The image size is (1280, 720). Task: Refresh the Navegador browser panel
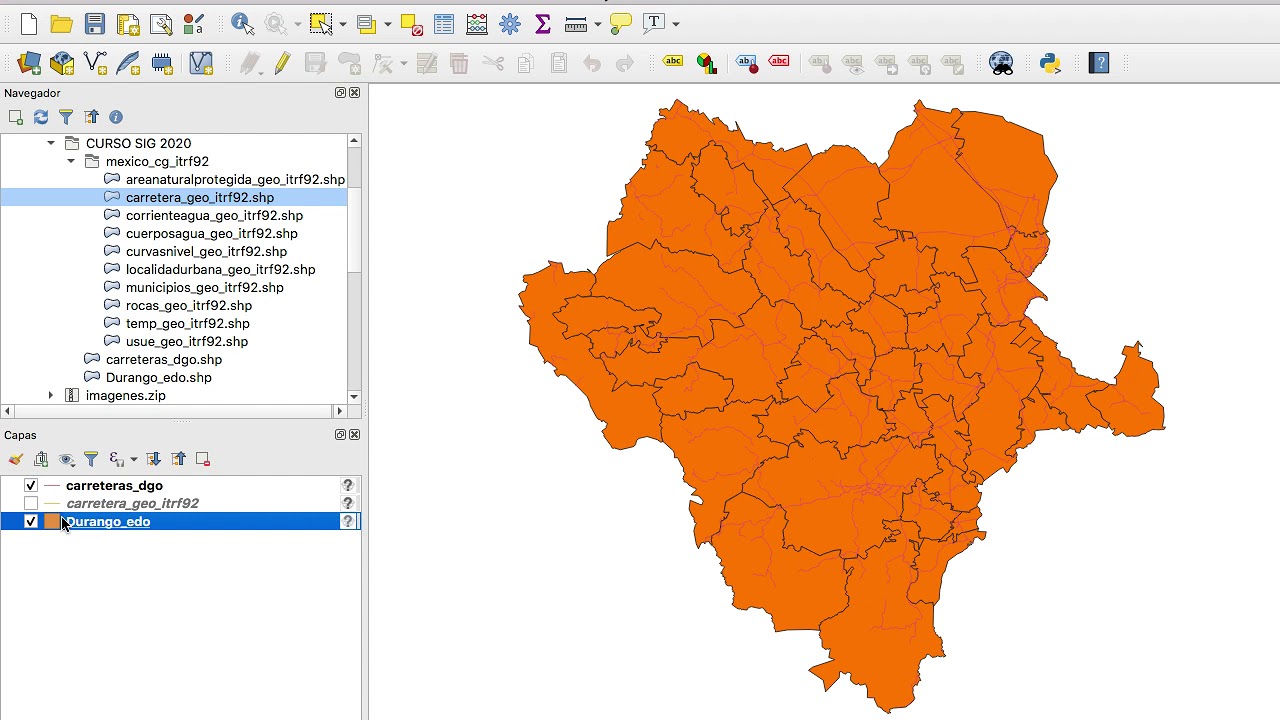[41, 117]
